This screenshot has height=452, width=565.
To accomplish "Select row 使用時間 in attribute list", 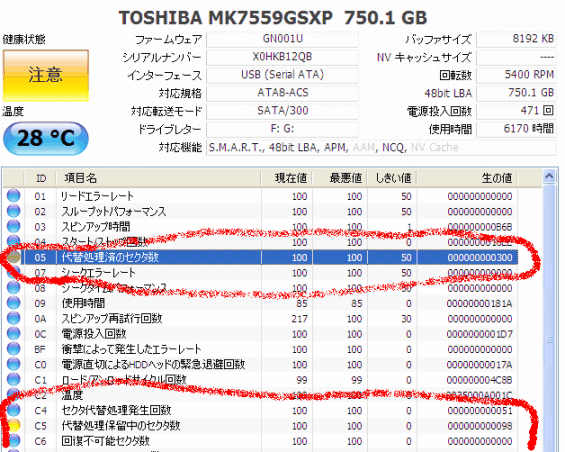I will (261, 303).
